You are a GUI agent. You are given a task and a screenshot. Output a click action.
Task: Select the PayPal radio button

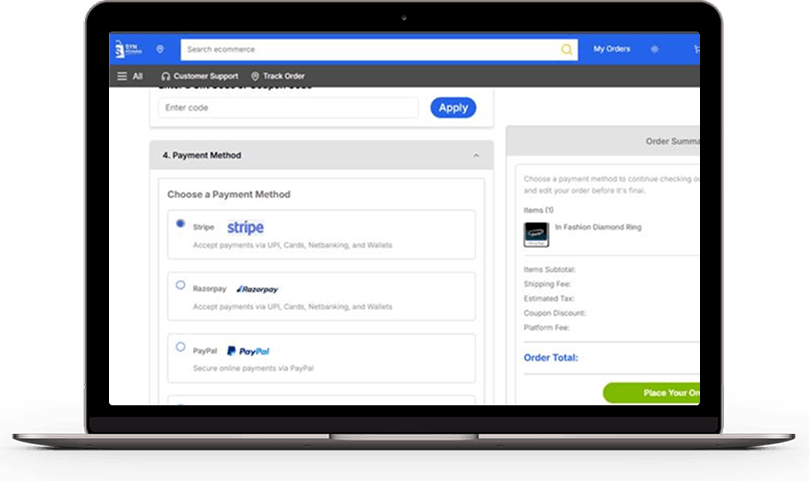tap(180, 348)
